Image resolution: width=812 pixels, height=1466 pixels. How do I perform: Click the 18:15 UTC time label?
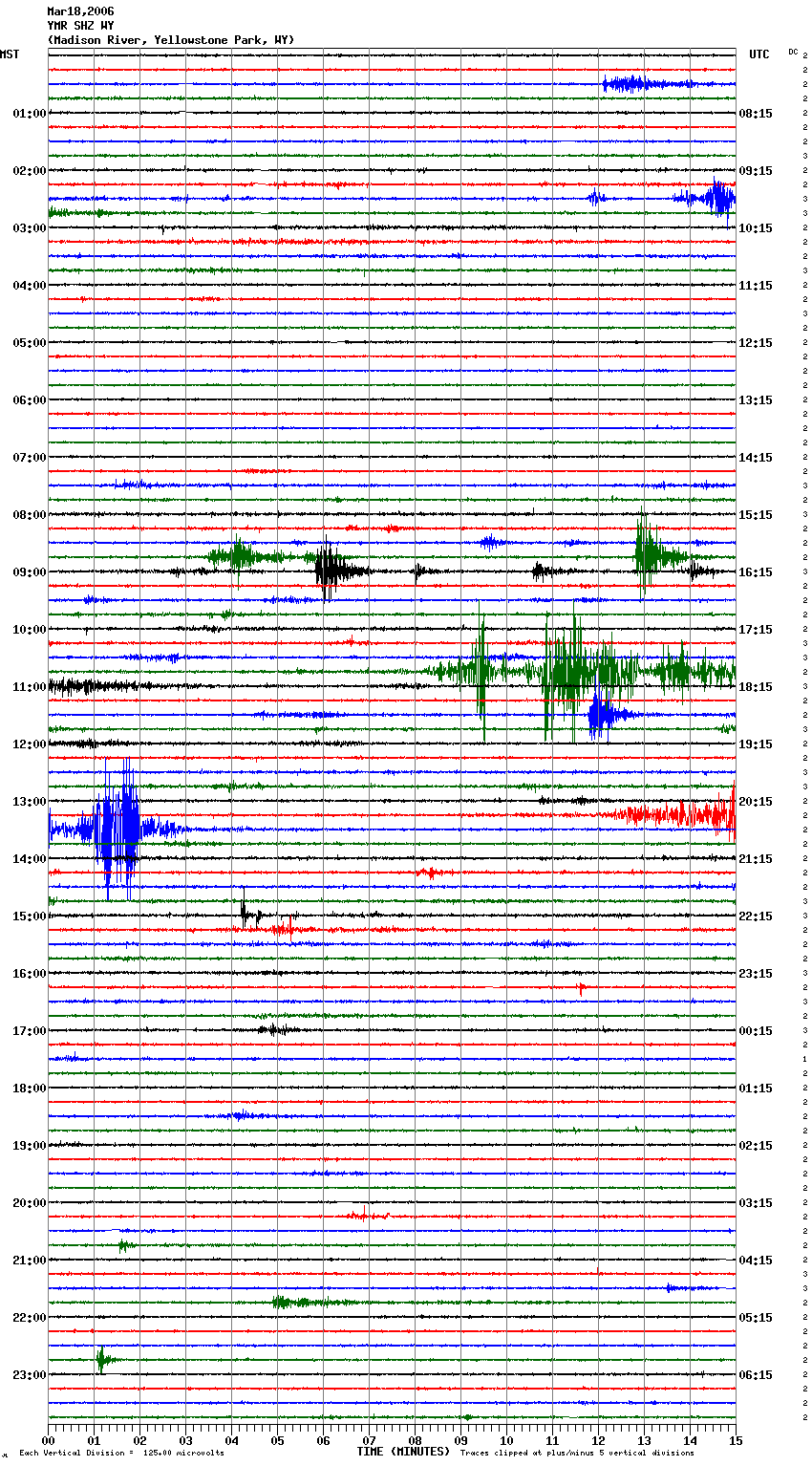[756, 687]
